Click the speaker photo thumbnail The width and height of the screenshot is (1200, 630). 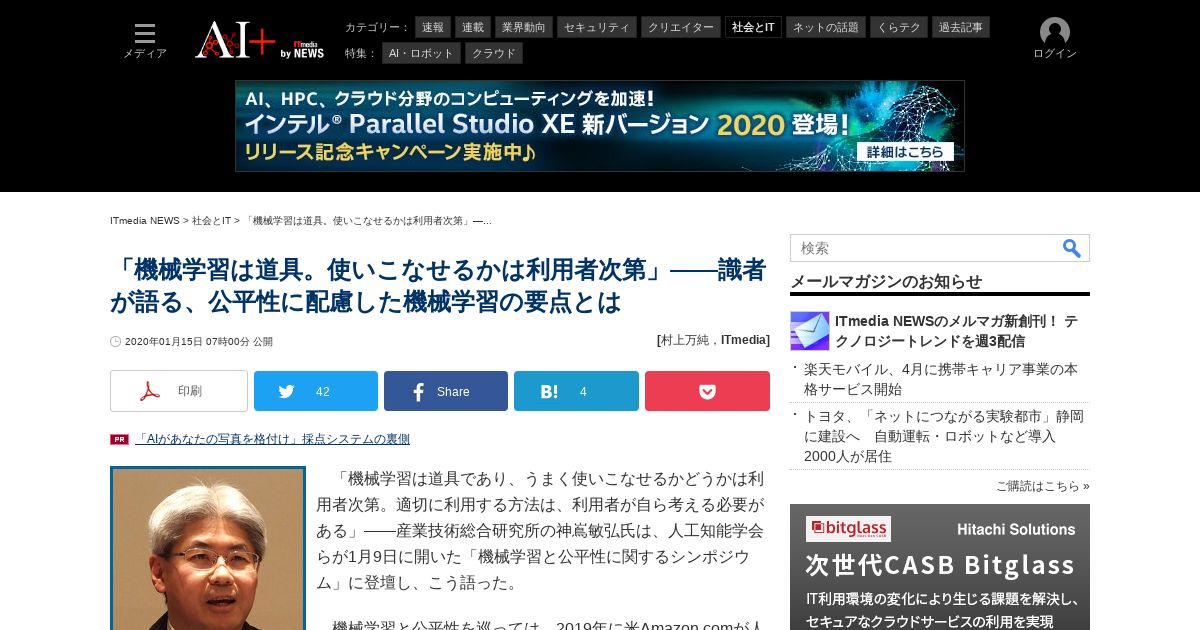[208, 548]
